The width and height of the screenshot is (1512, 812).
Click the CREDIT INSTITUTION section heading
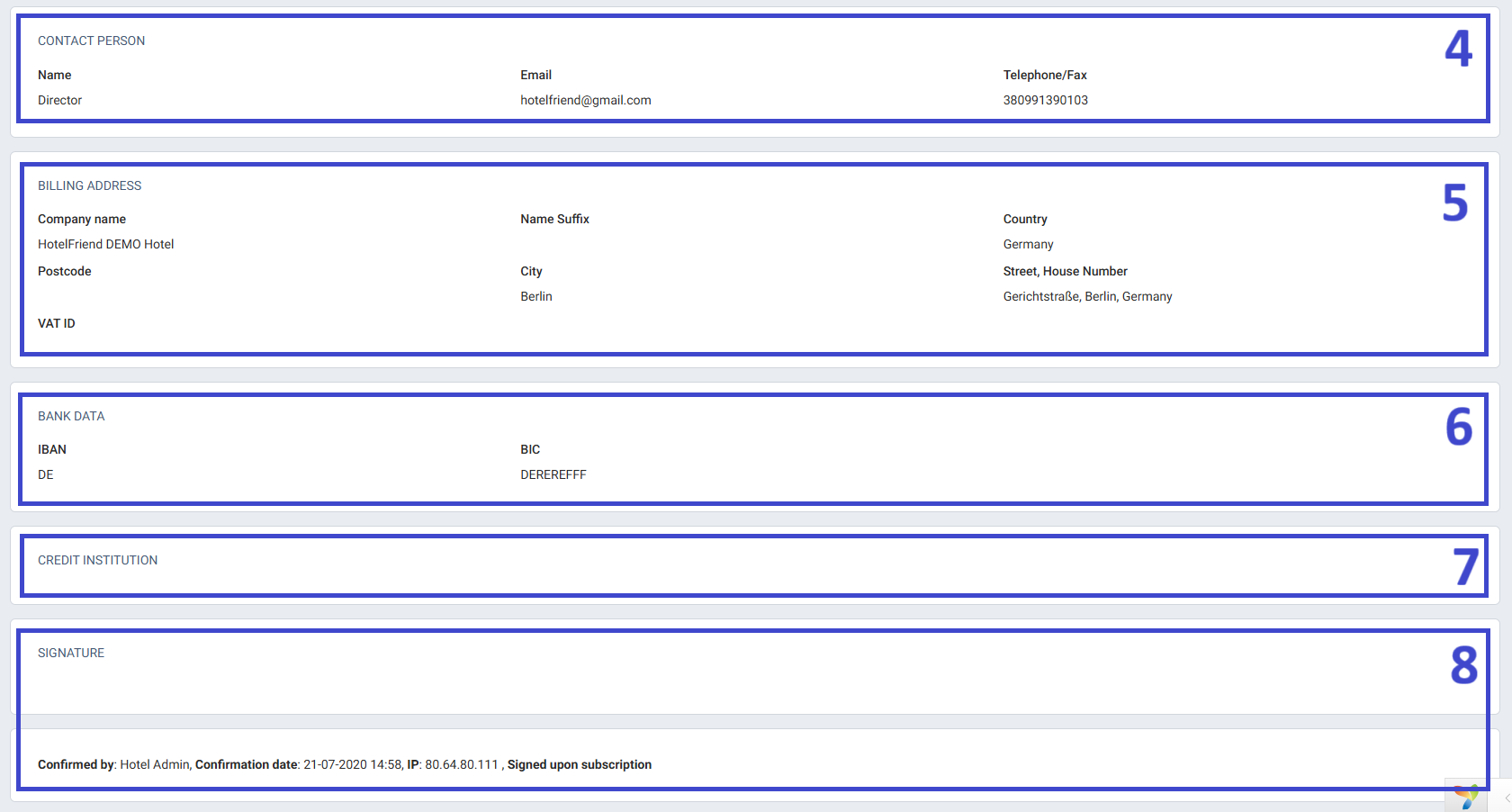click(x=97, y=560)
